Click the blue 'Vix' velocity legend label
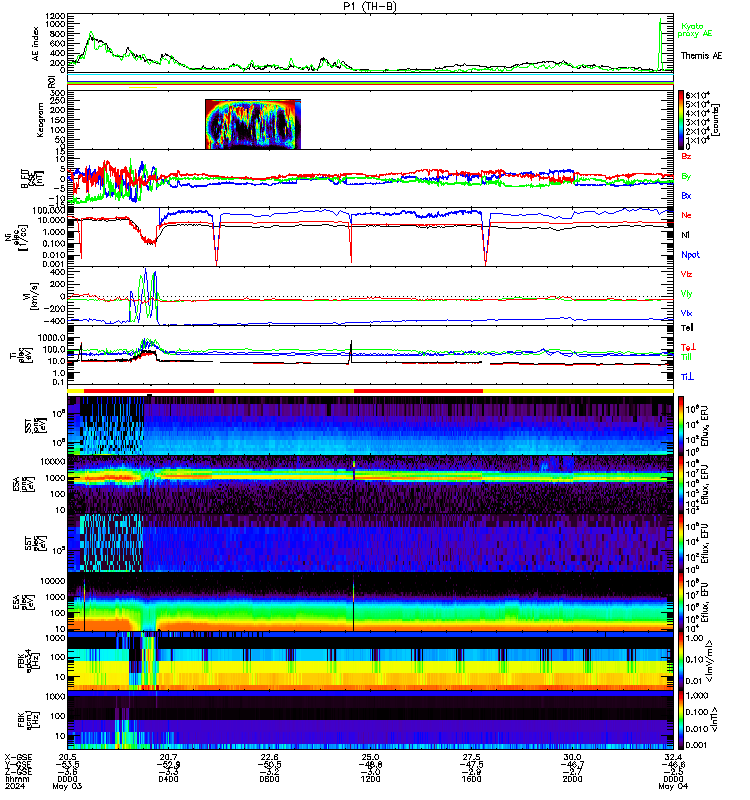 click(x=686, y=313)
